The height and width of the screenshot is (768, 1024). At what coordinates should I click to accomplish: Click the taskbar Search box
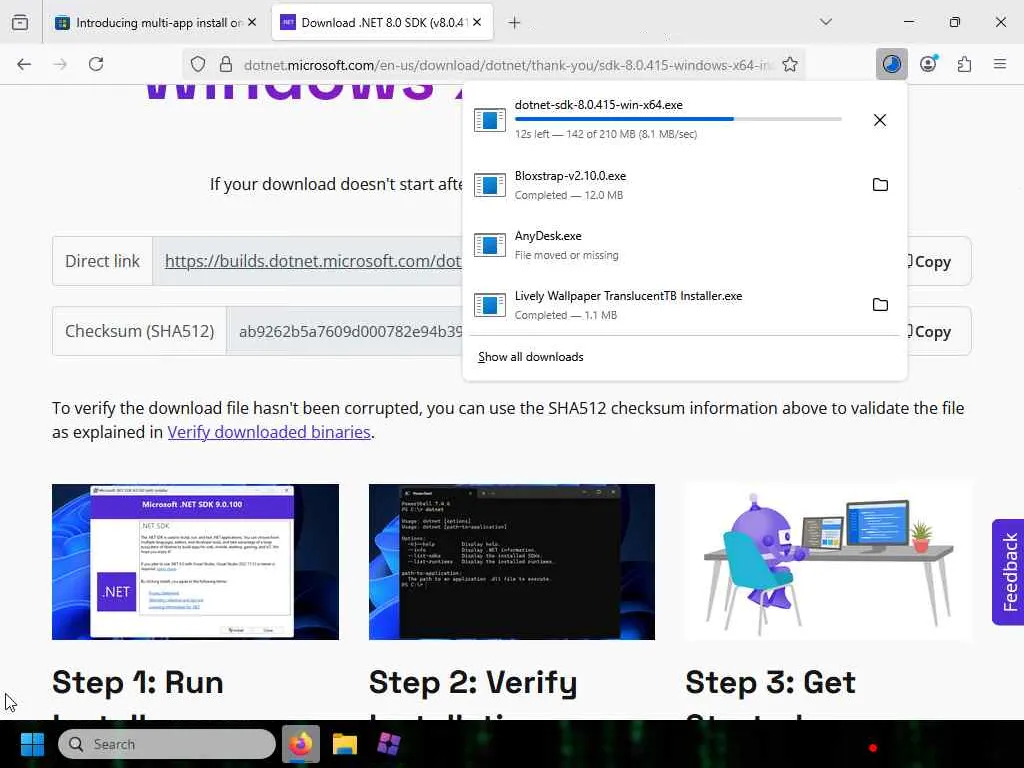(167, 744)
